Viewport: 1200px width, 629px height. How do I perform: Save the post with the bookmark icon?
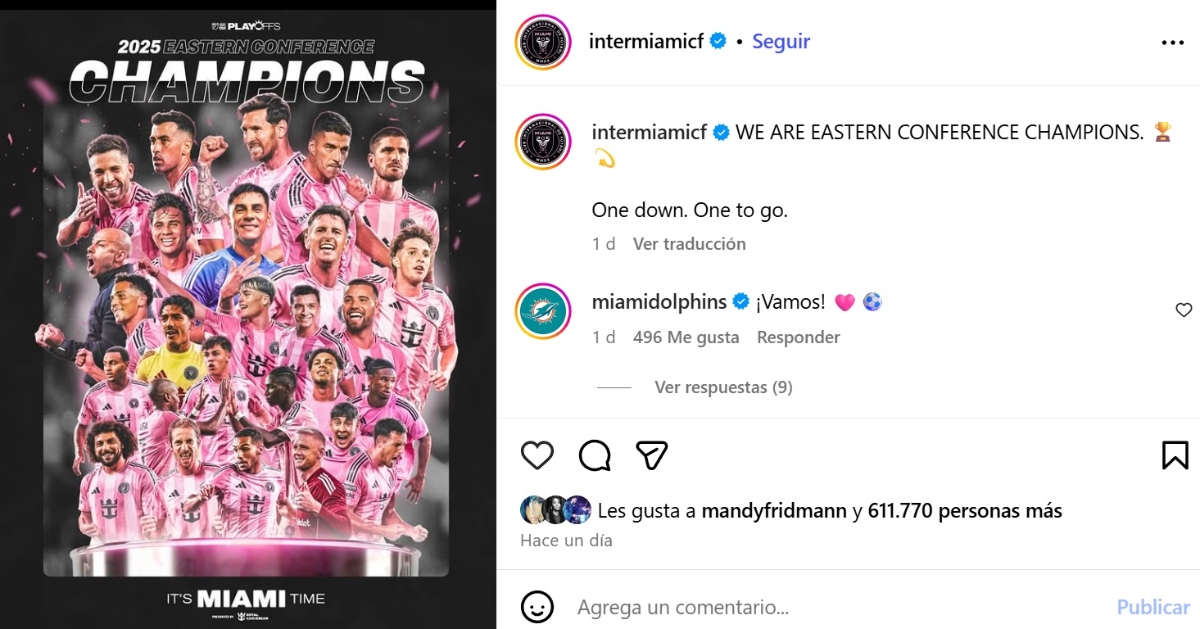point(1175,455)
